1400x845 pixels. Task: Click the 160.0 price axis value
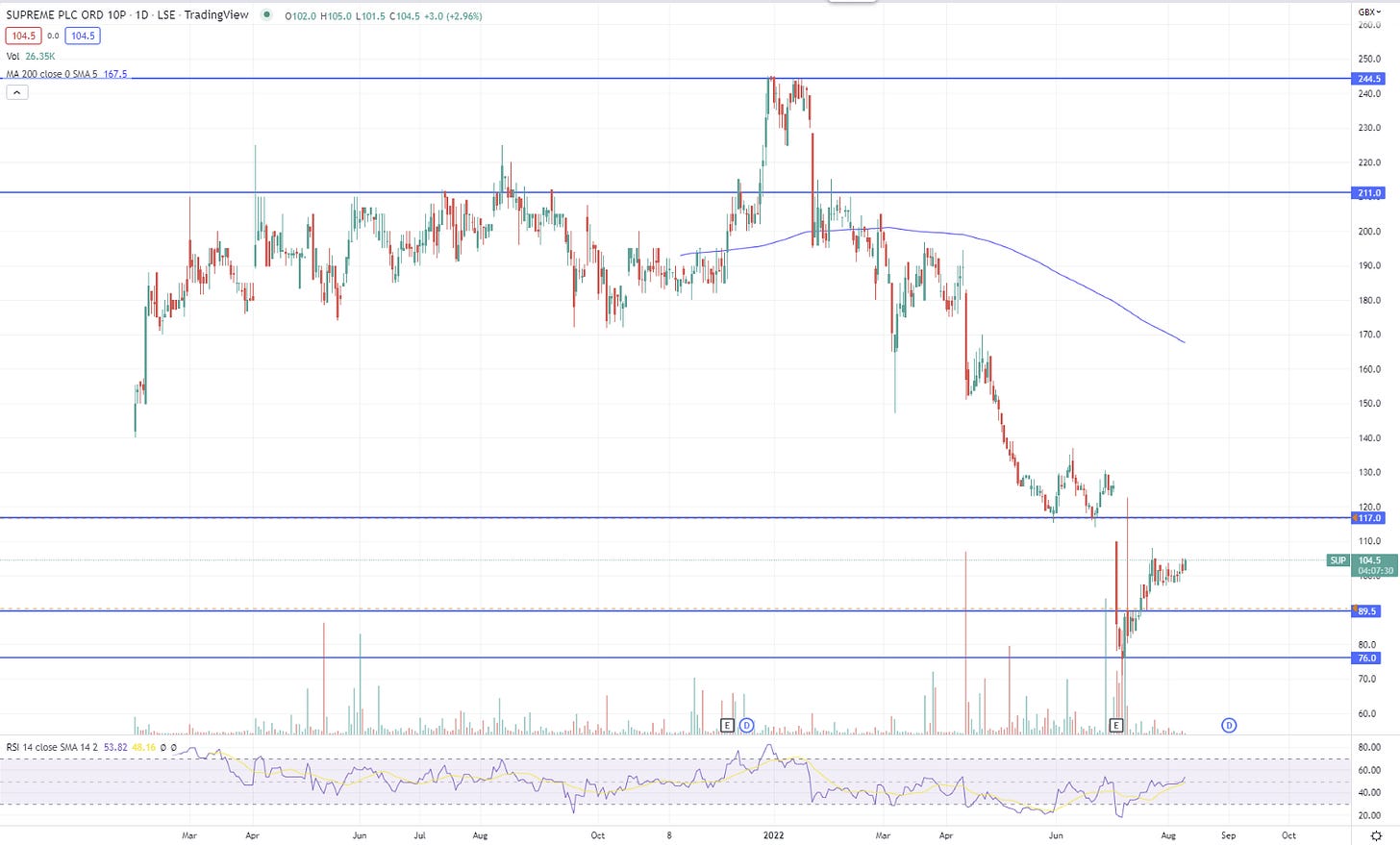coord(1369,369)
